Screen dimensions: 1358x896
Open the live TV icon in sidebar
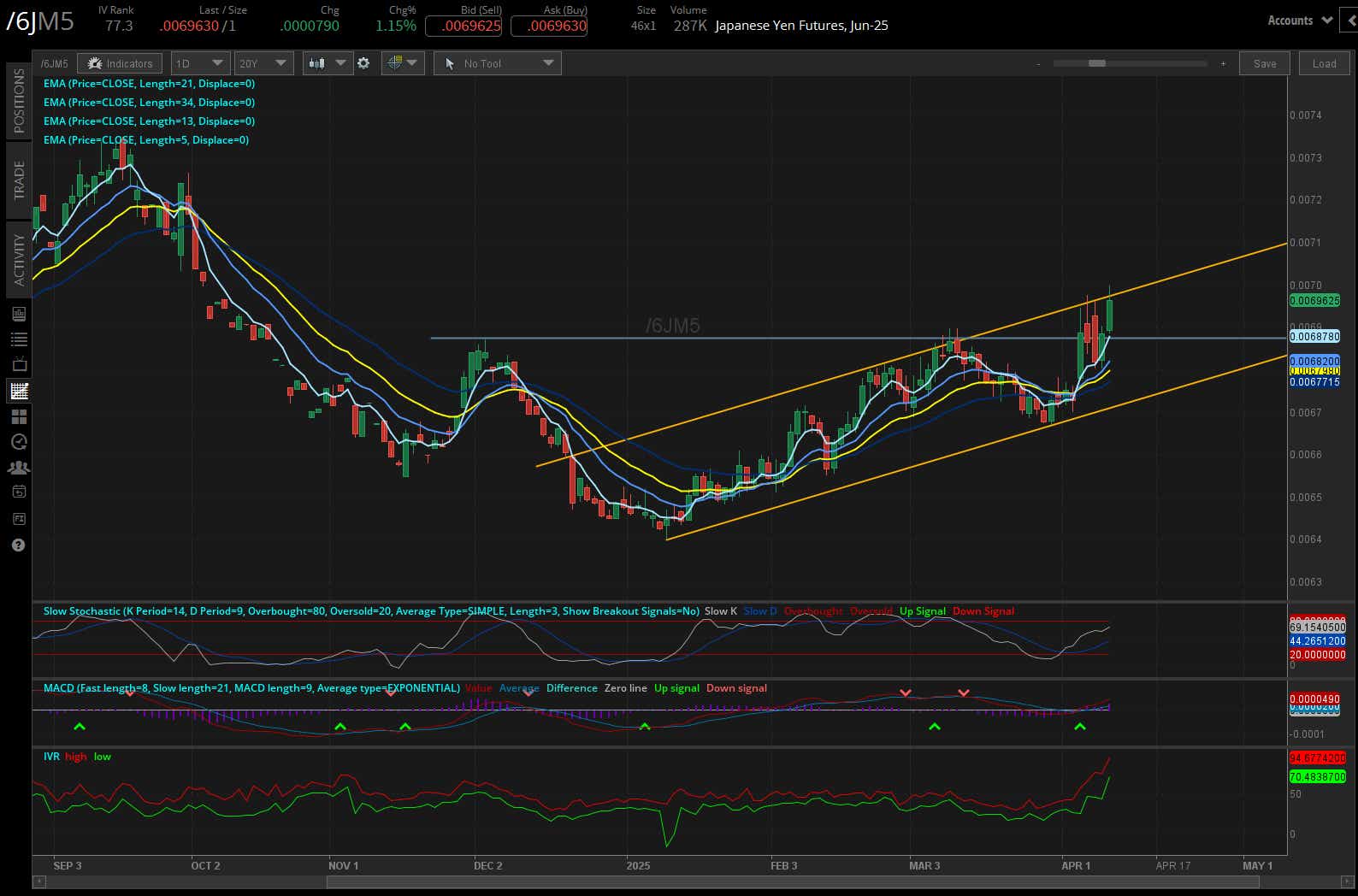click(18, 365)
